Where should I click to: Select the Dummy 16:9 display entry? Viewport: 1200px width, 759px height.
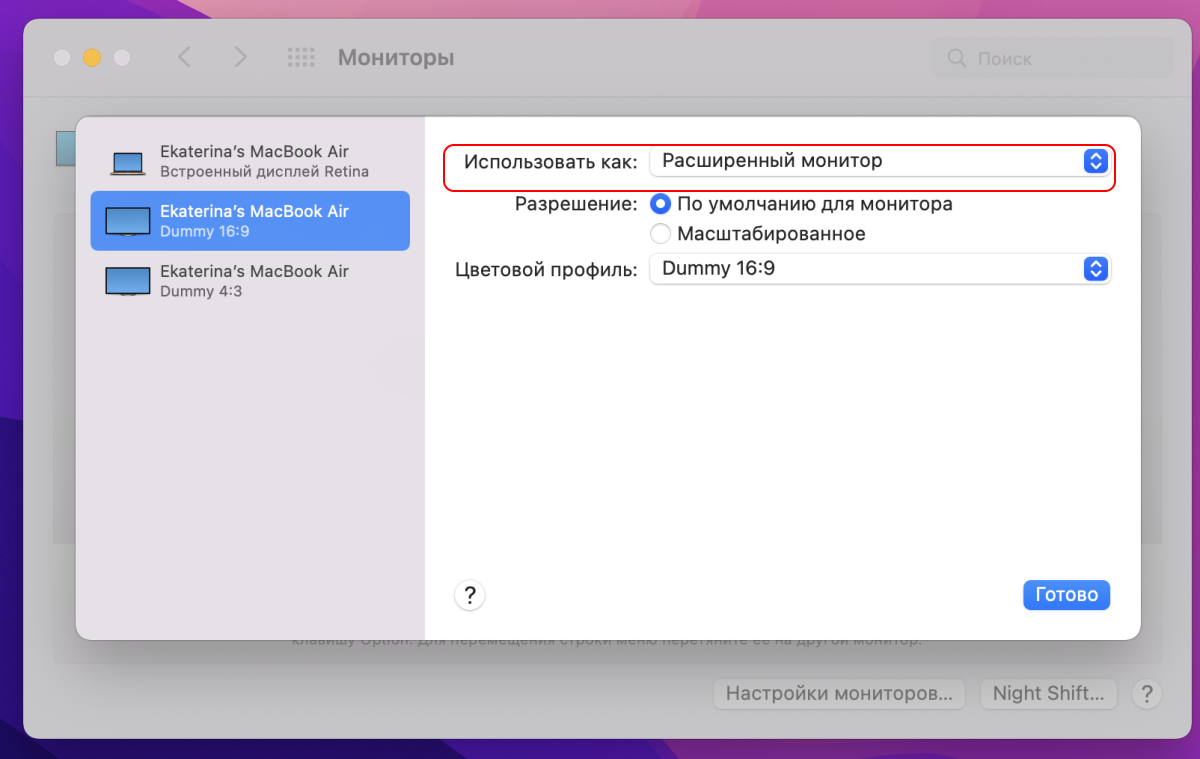250,221
